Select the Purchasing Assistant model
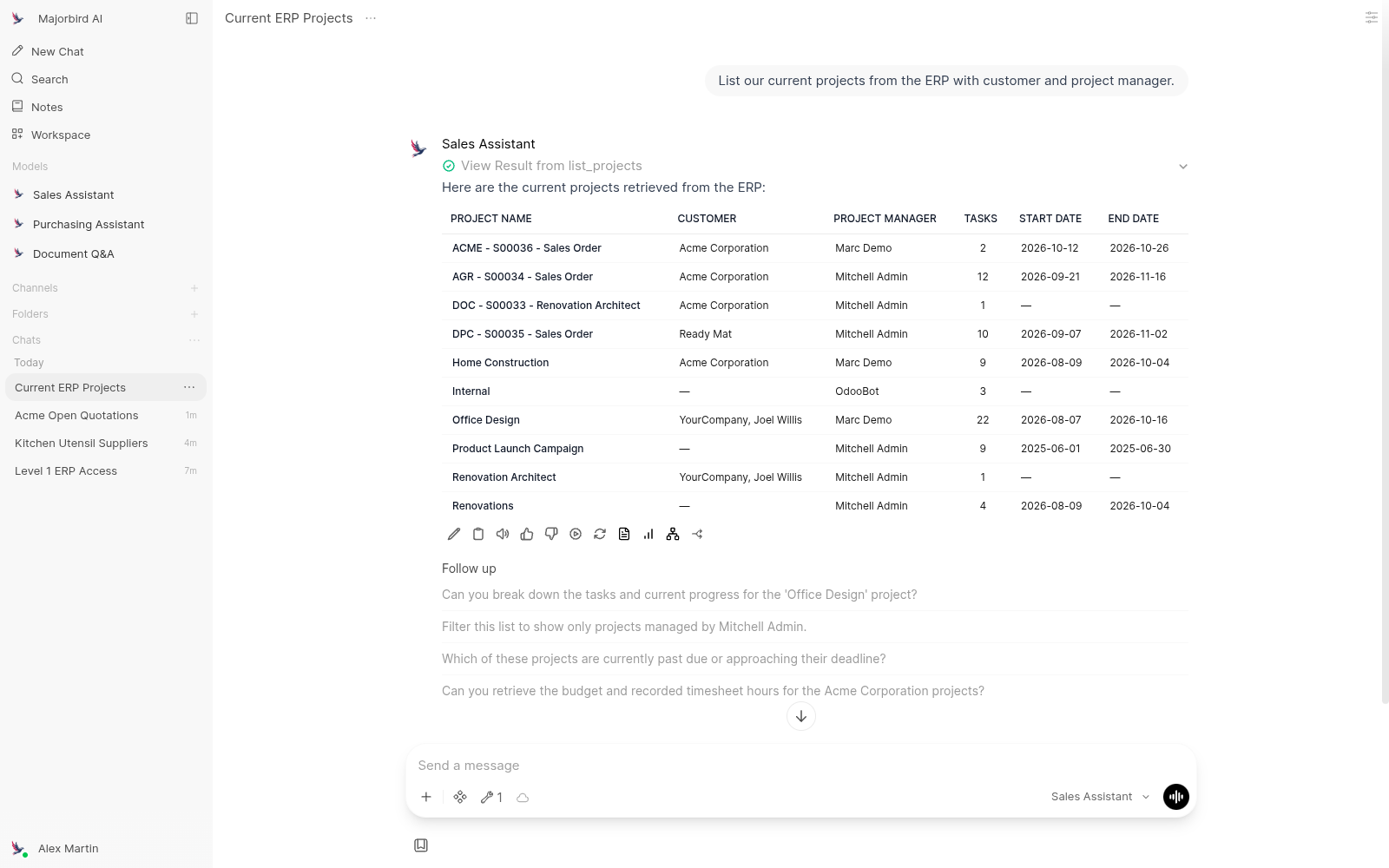 point(106,224)
